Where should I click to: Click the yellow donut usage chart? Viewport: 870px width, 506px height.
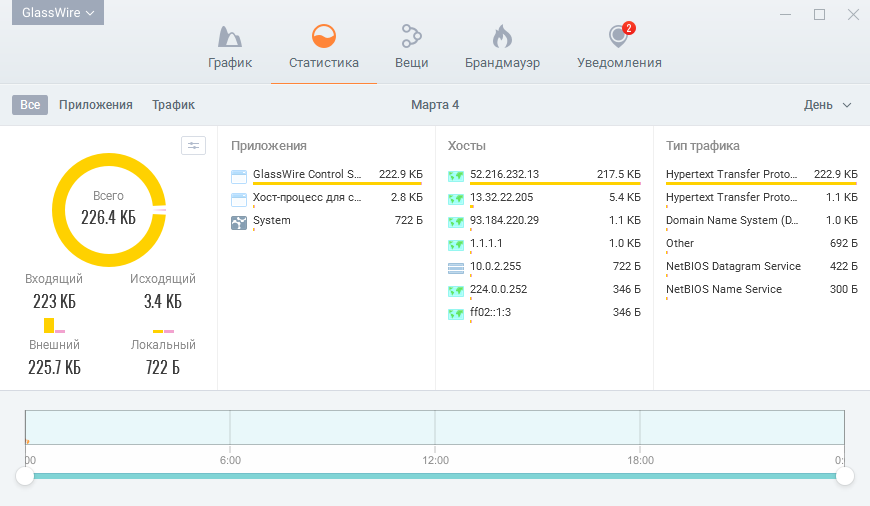point(109,210)
